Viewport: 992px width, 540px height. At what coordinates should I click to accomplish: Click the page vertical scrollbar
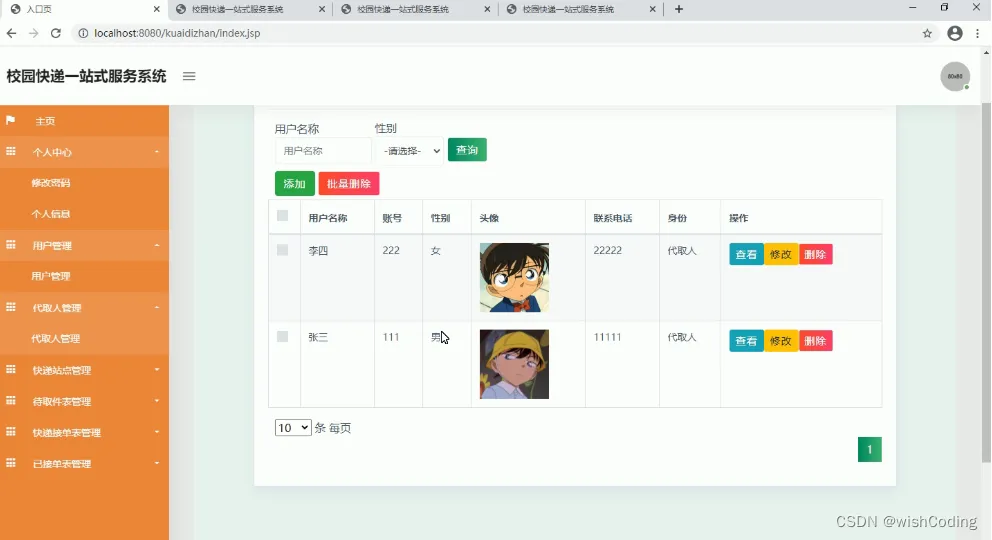click(x=986, y=281)
